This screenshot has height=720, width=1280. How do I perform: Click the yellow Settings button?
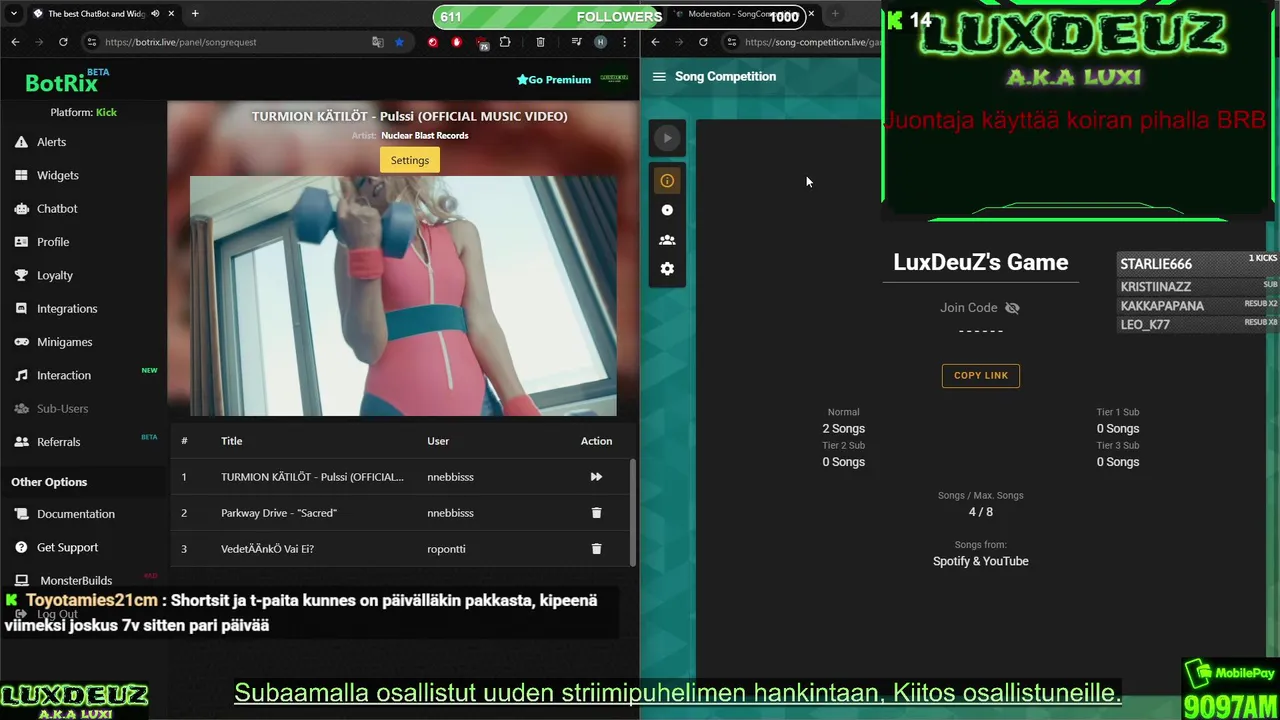pyautogui.click(x=410, y=160)
